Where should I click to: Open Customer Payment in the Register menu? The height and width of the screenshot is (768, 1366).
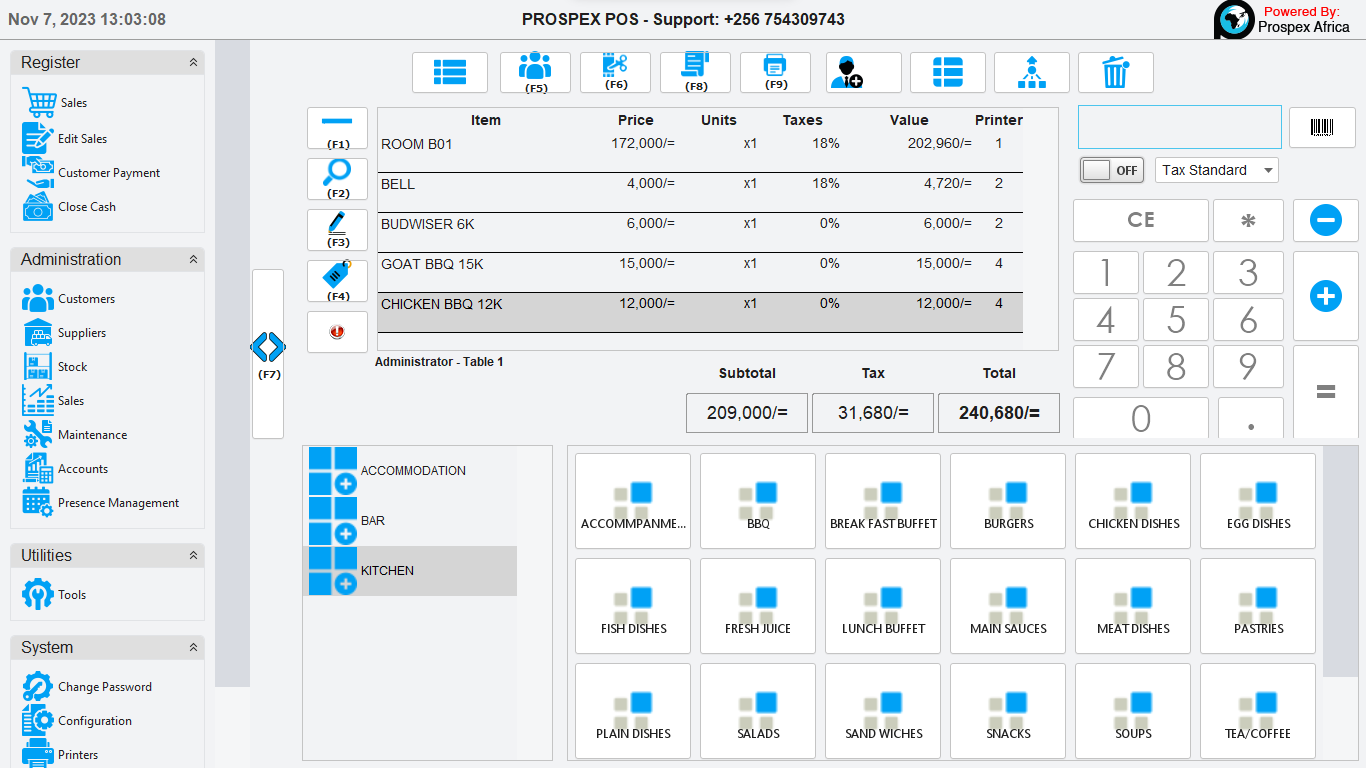pos(108,173)
